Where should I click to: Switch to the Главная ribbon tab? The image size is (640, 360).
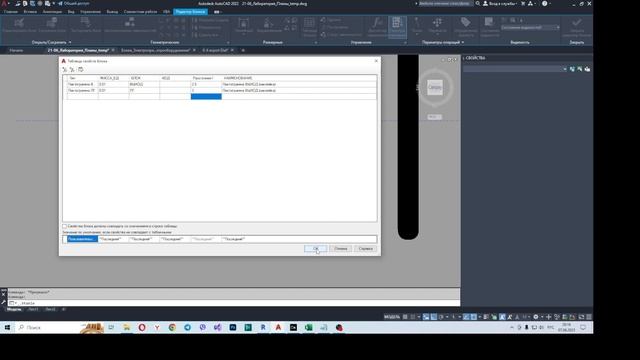pyautogui.click(x=11, y=12)
